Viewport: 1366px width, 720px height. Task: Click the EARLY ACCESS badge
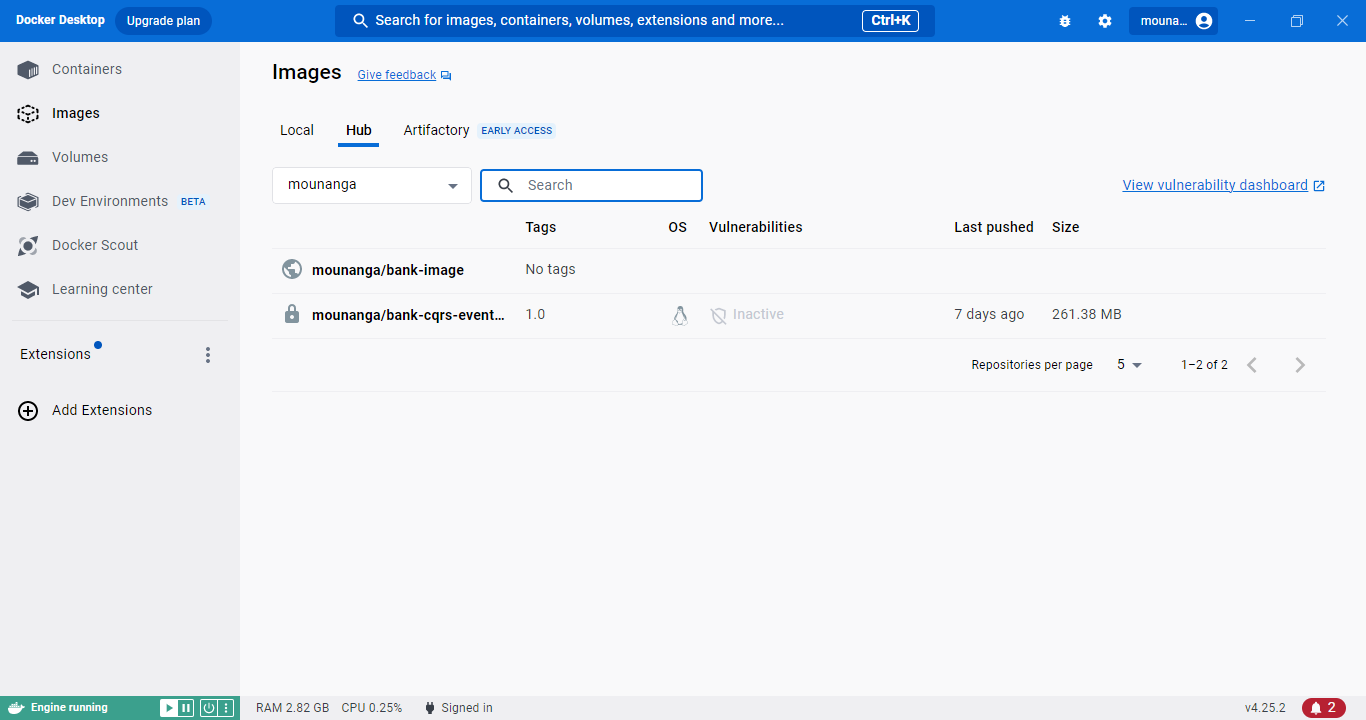[517, 131]
